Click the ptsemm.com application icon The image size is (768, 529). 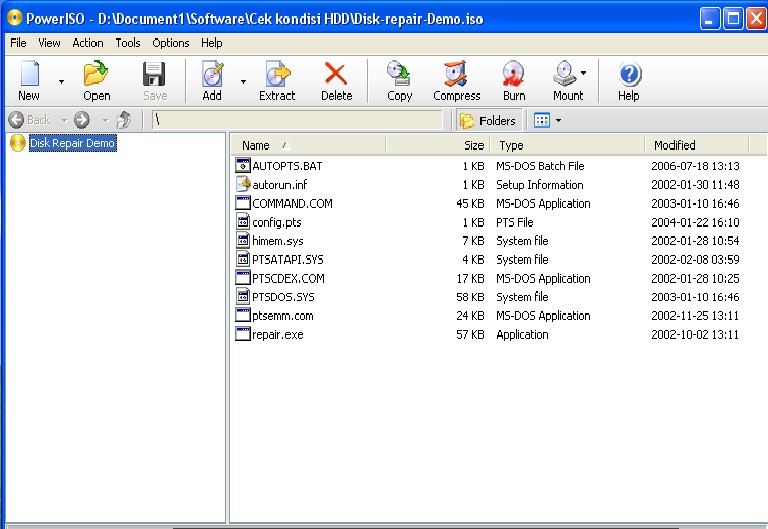click(243, 315)
